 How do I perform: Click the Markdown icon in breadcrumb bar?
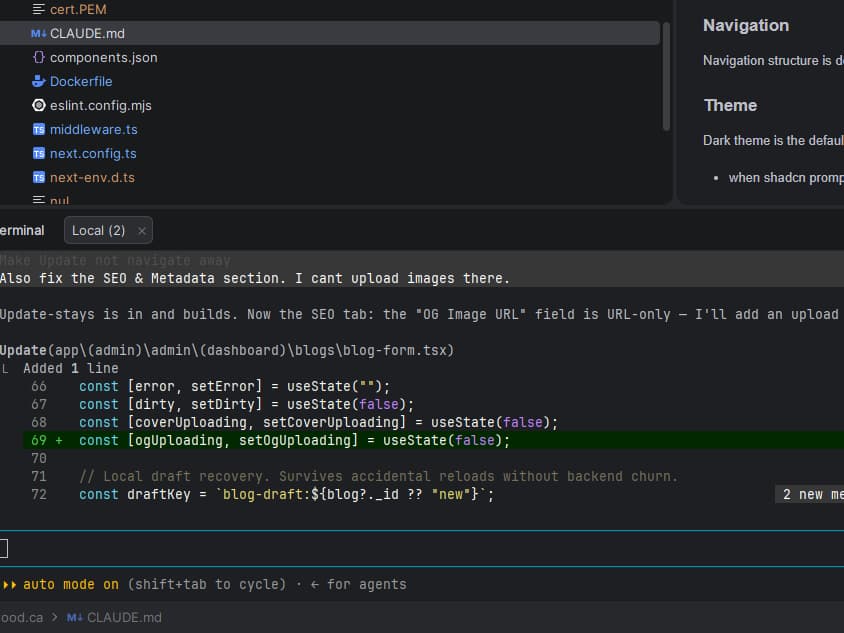coord(75,617)
